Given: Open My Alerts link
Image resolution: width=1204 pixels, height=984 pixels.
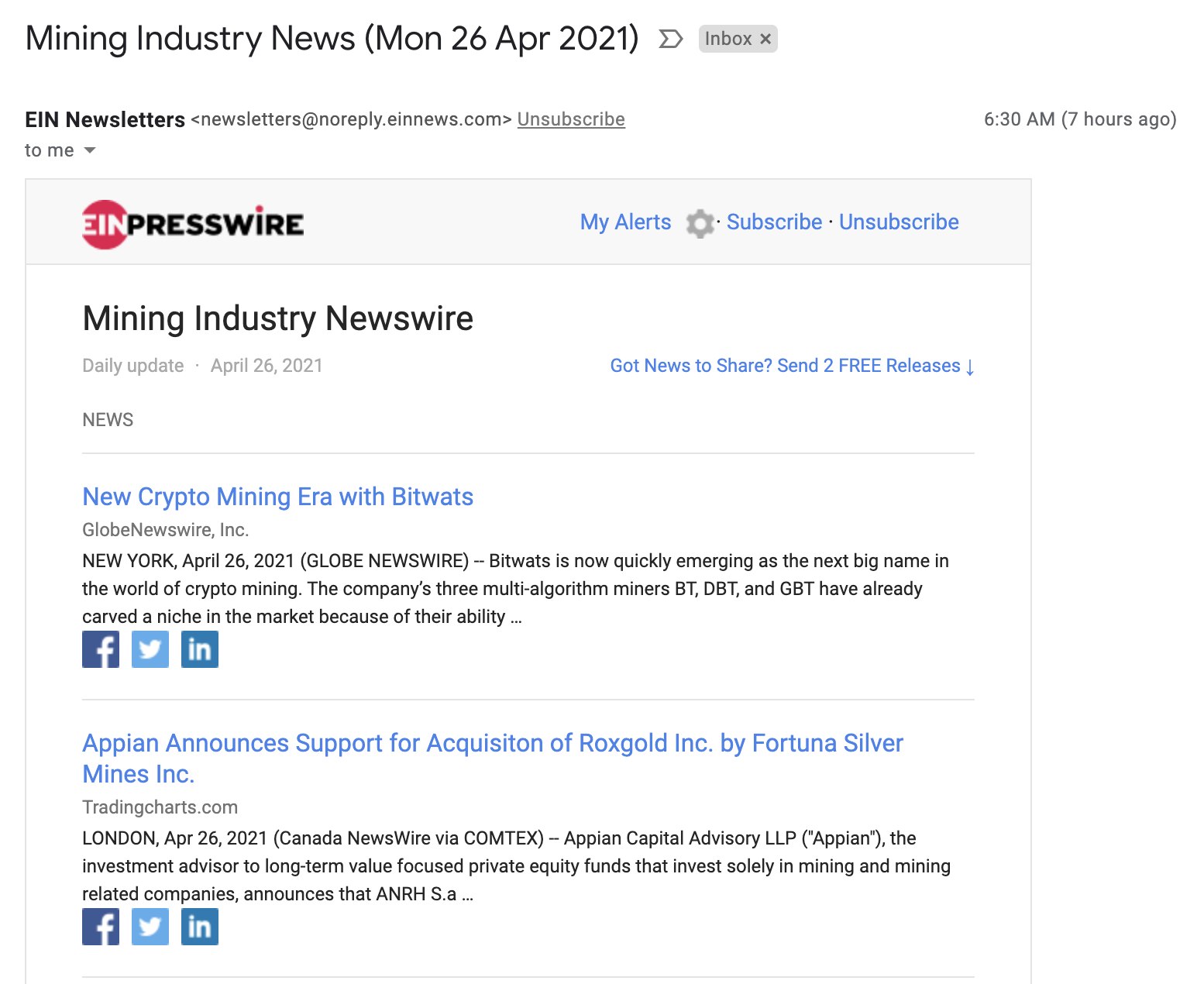Looking at the screenshot, I should 625,222.
